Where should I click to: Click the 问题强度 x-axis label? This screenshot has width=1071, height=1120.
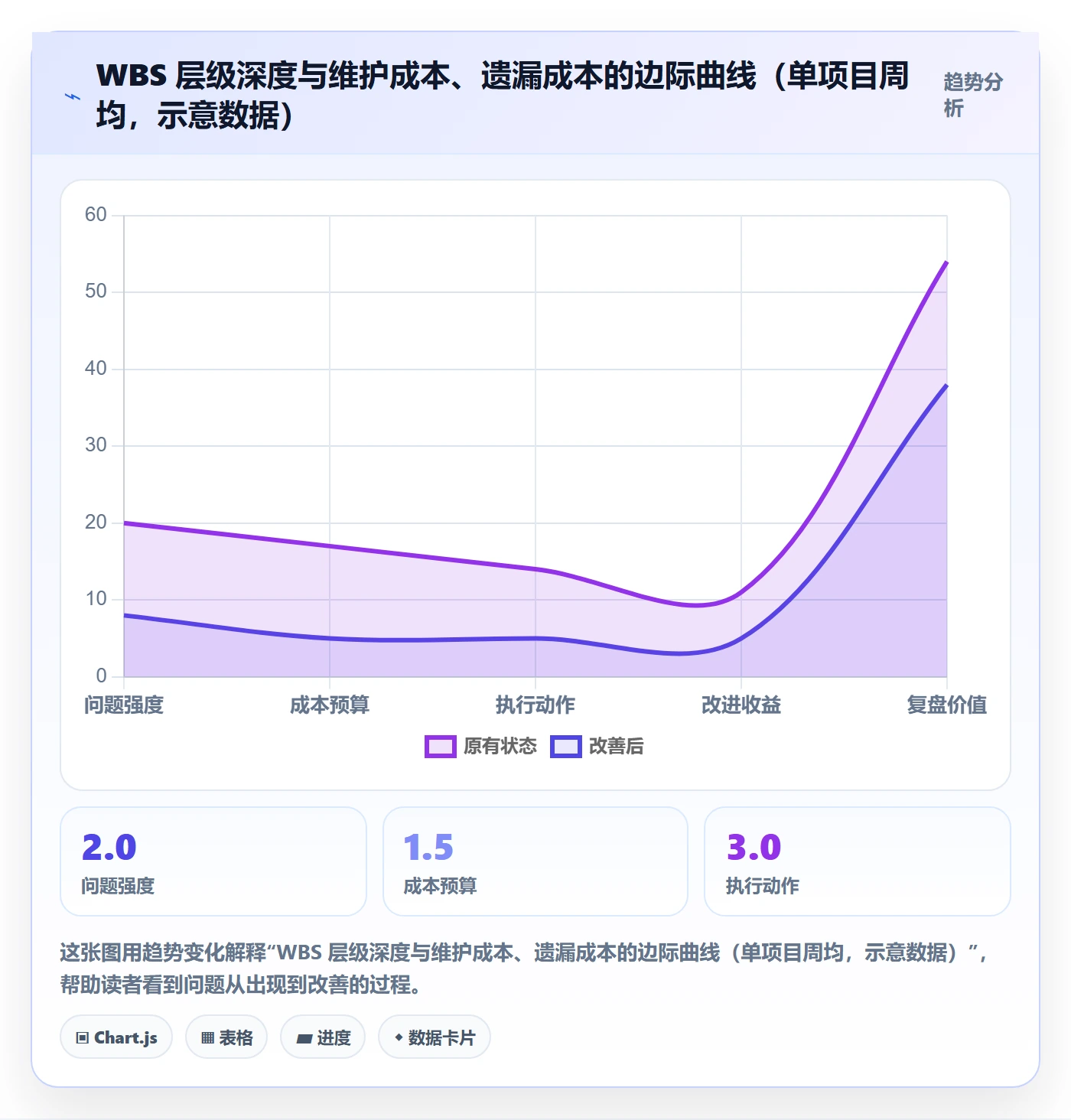(124, 705)
